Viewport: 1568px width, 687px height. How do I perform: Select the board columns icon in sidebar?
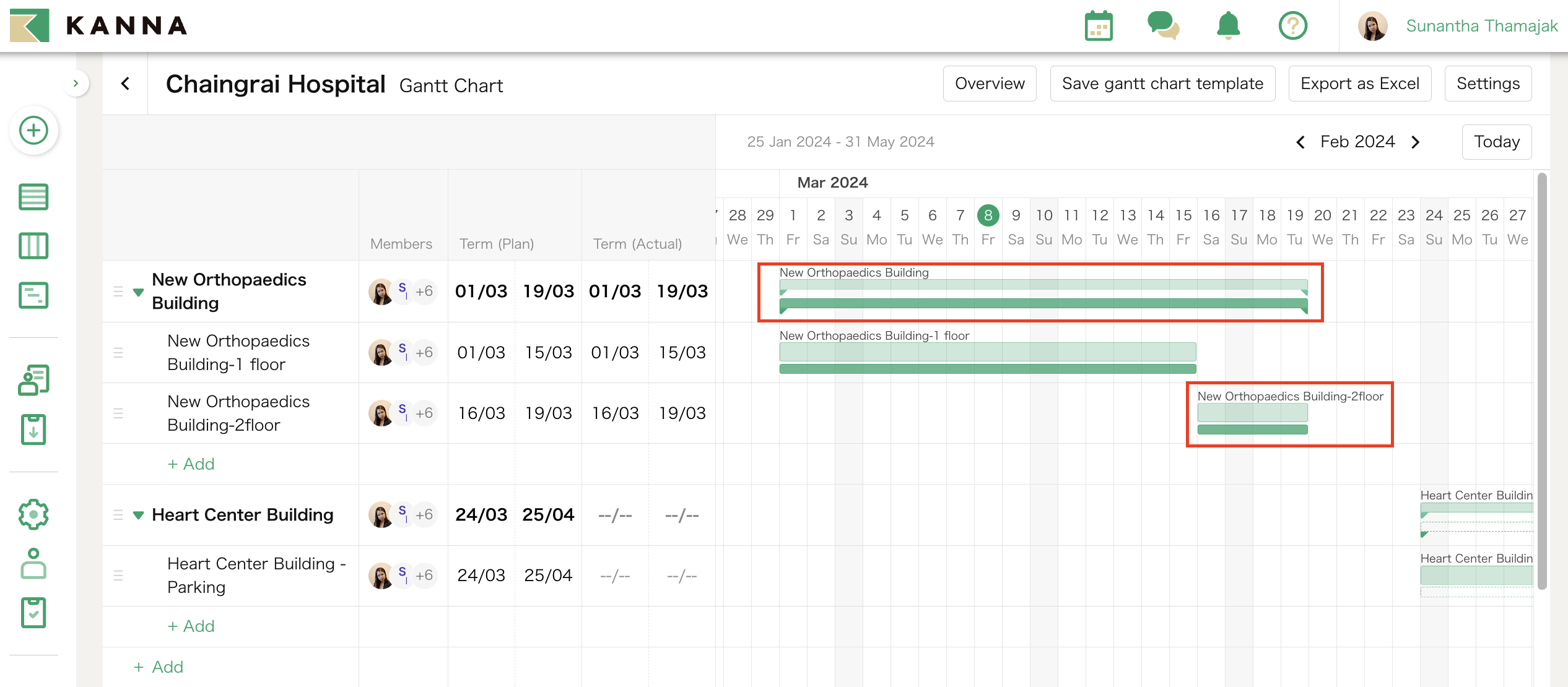coord(33,246)
